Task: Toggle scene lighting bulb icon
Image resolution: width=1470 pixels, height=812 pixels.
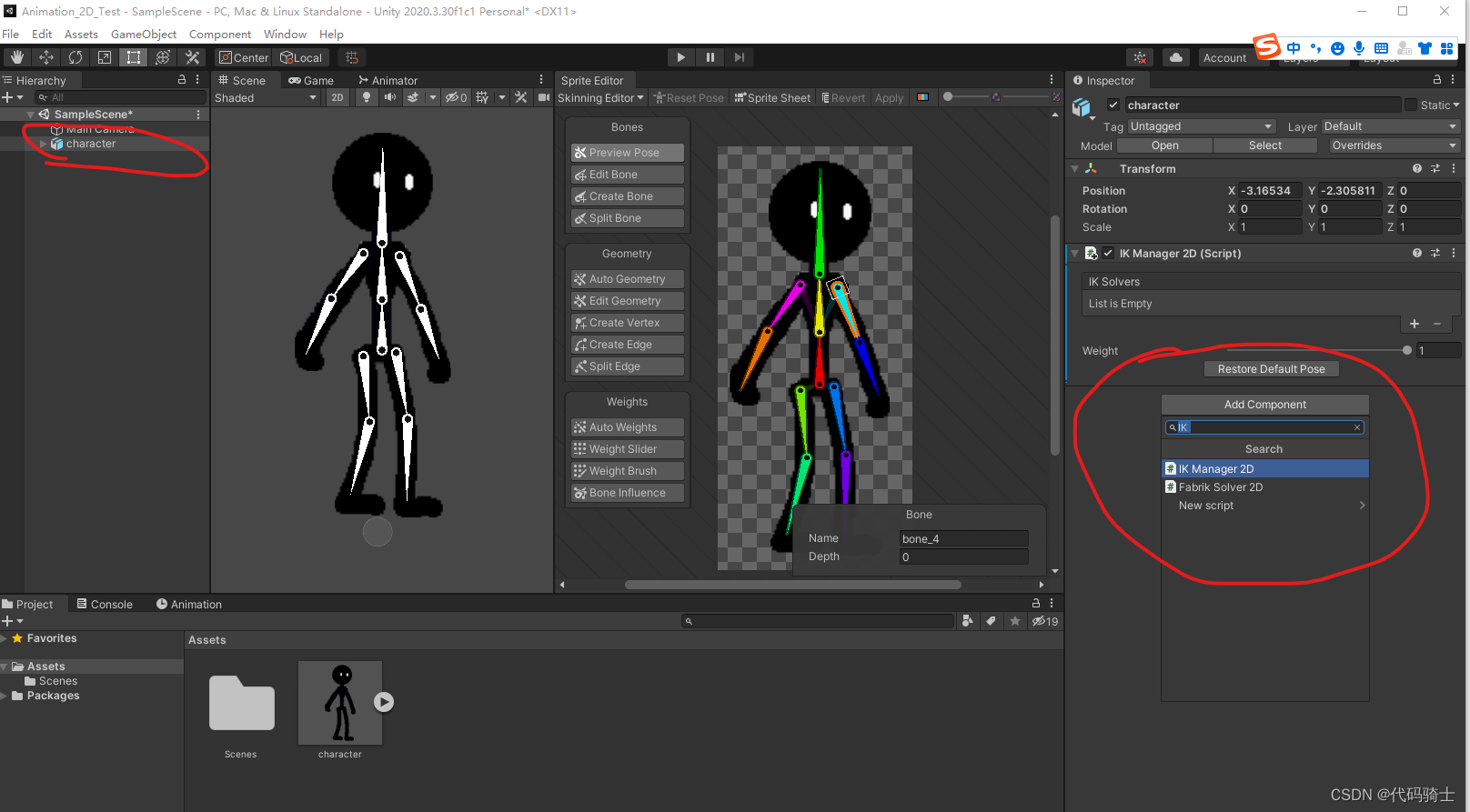Action: click(x=367, y=97)
